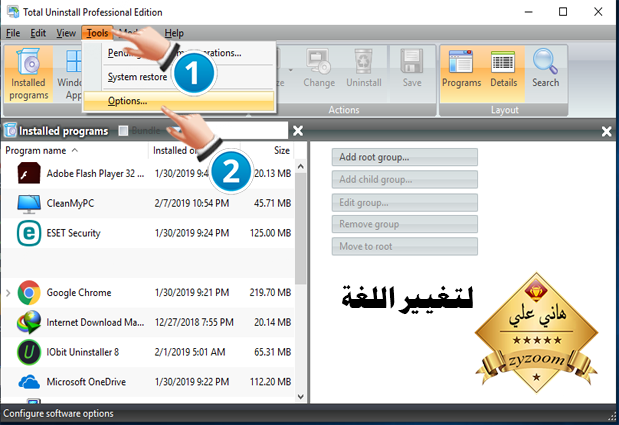The image size is (619, 425).
Task: Toggle the Bundle checkbox
Action: (x=124, y=131)
